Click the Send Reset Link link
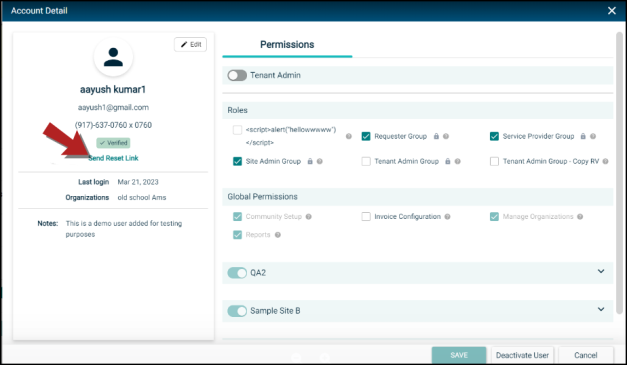627x365 pixels. (113, 158)
